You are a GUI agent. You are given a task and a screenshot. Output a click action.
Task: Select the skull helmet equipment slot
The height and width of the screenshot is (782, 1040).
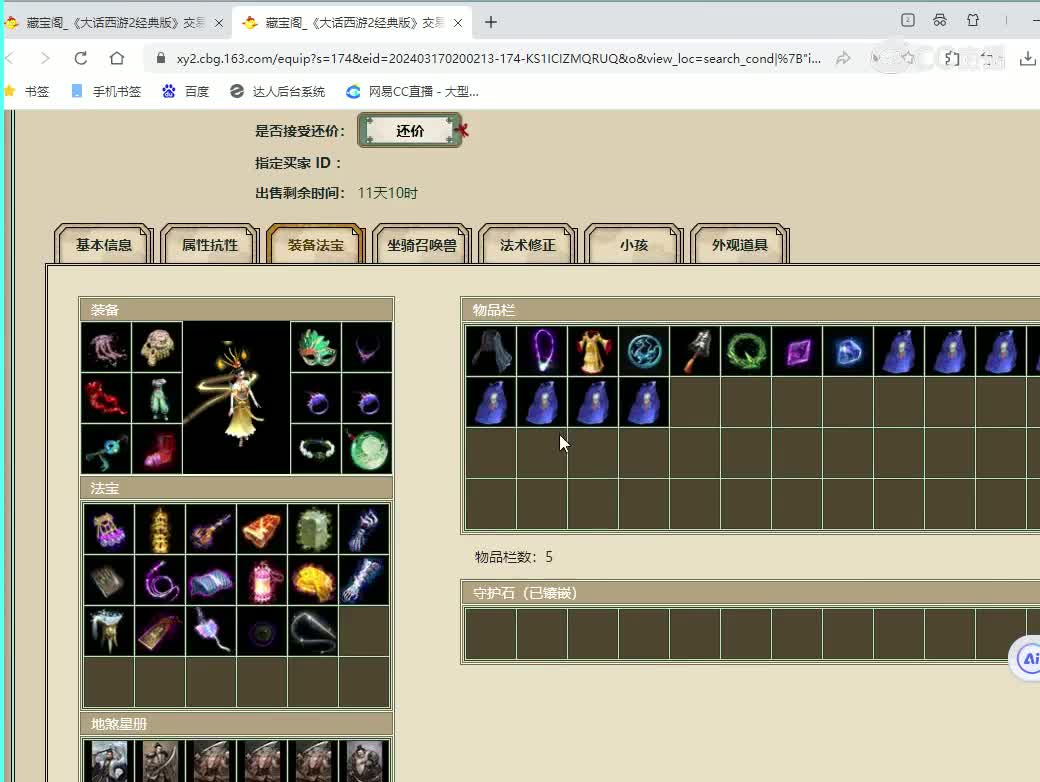157,347
